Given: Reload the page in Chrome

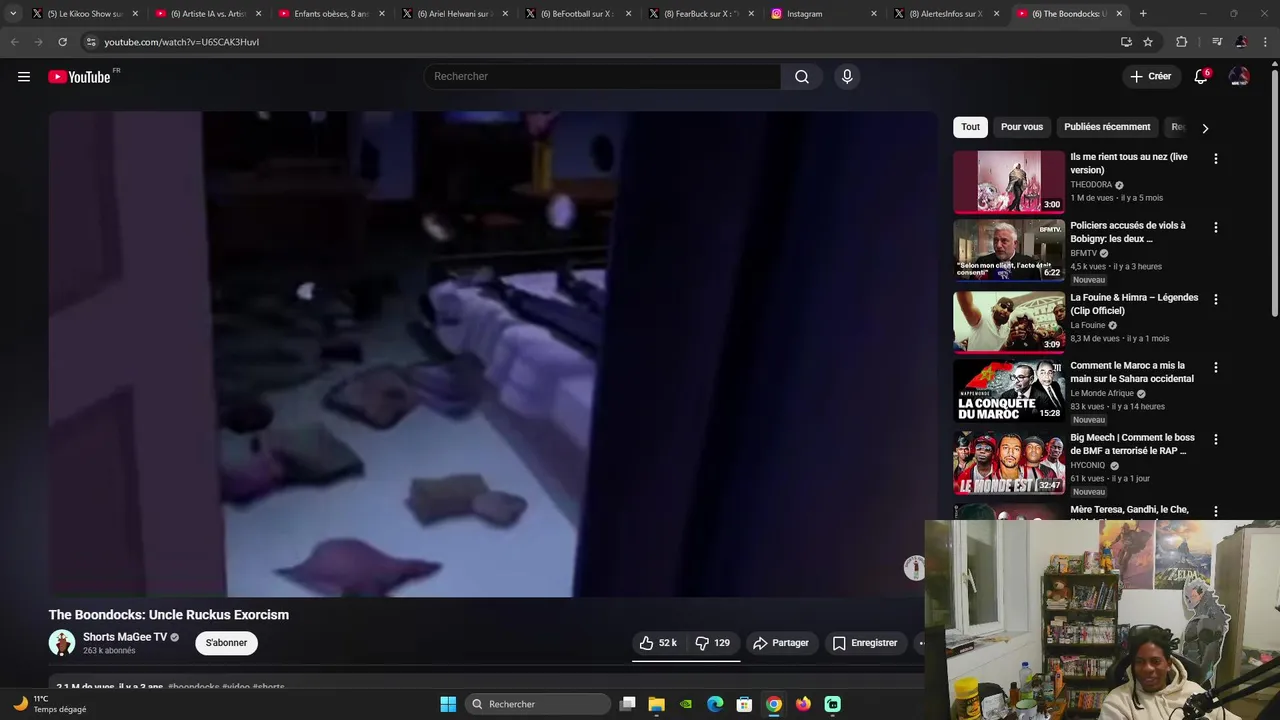Looking at the screenshot, I should pos(62,42).
